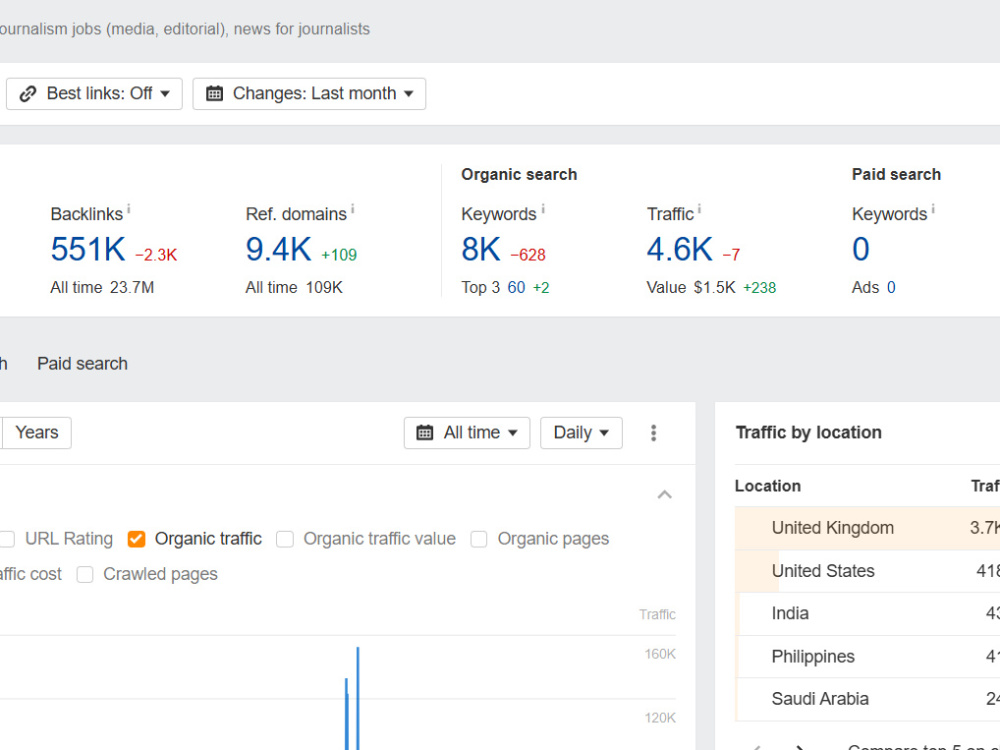Enable the Crawled pages checkbox
Viewport: 1000px width, 750px height.
click(x=85, y=575)
